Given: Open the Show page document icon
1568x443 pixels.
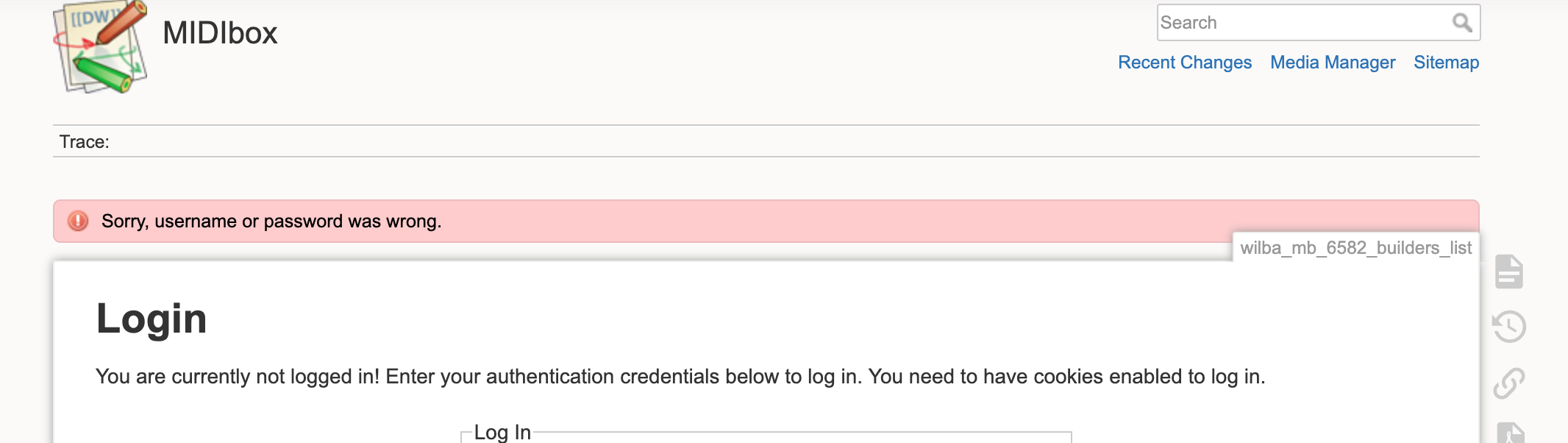Looking at the screenshot, I should pyautogui.click(x=1508, y=272).
